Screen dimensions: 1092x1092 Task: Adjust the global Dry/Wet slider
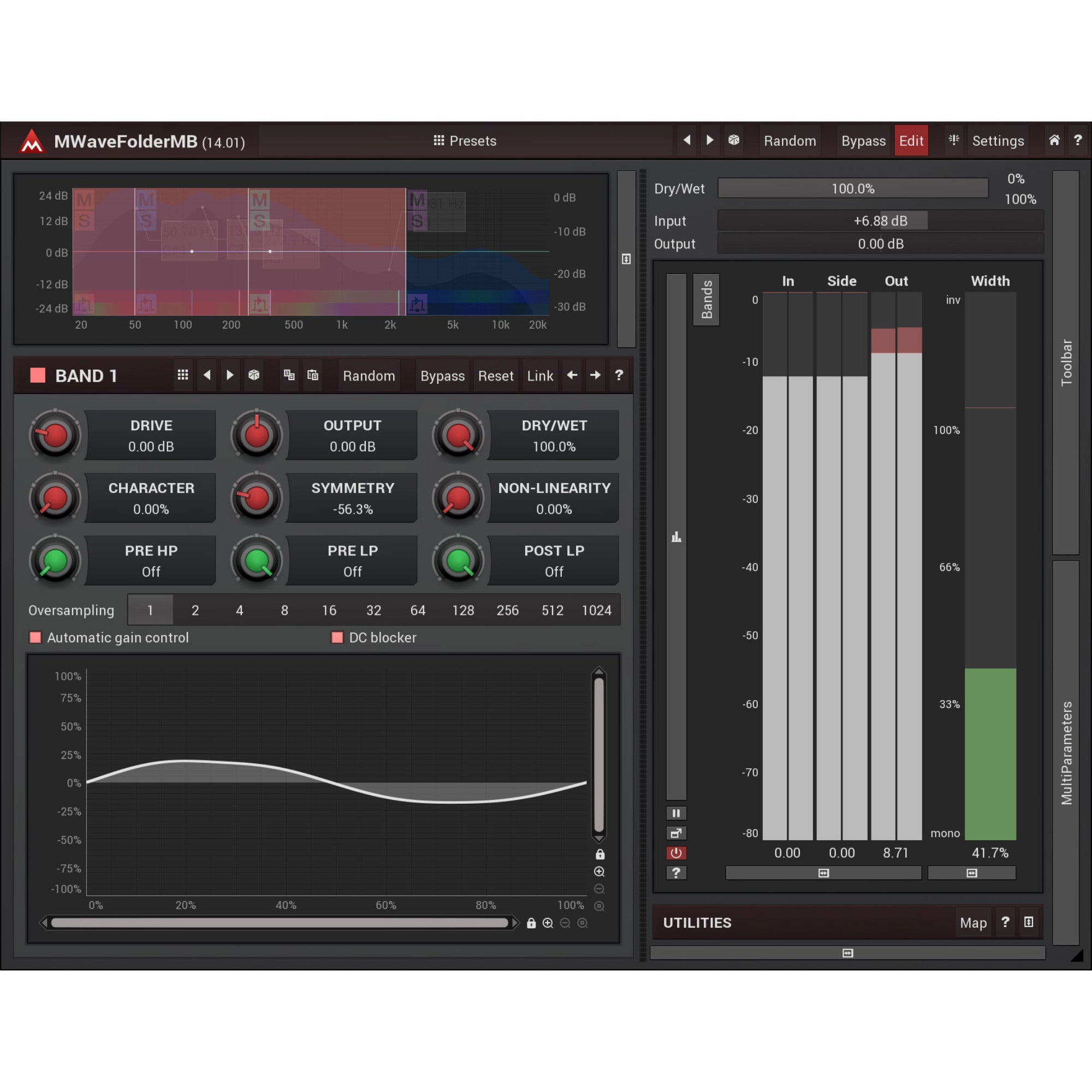click(x=853, y=188)
